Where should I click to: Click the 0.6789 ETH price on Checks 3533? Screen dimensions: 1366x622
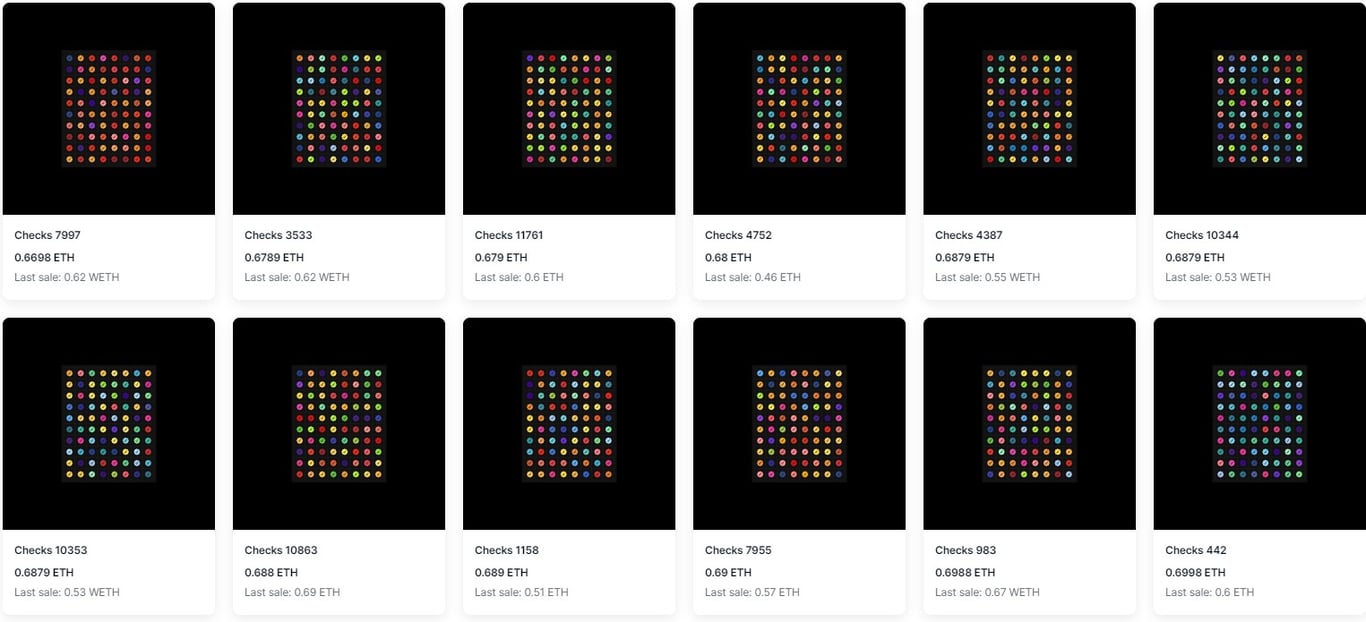[x=274, y=257]
